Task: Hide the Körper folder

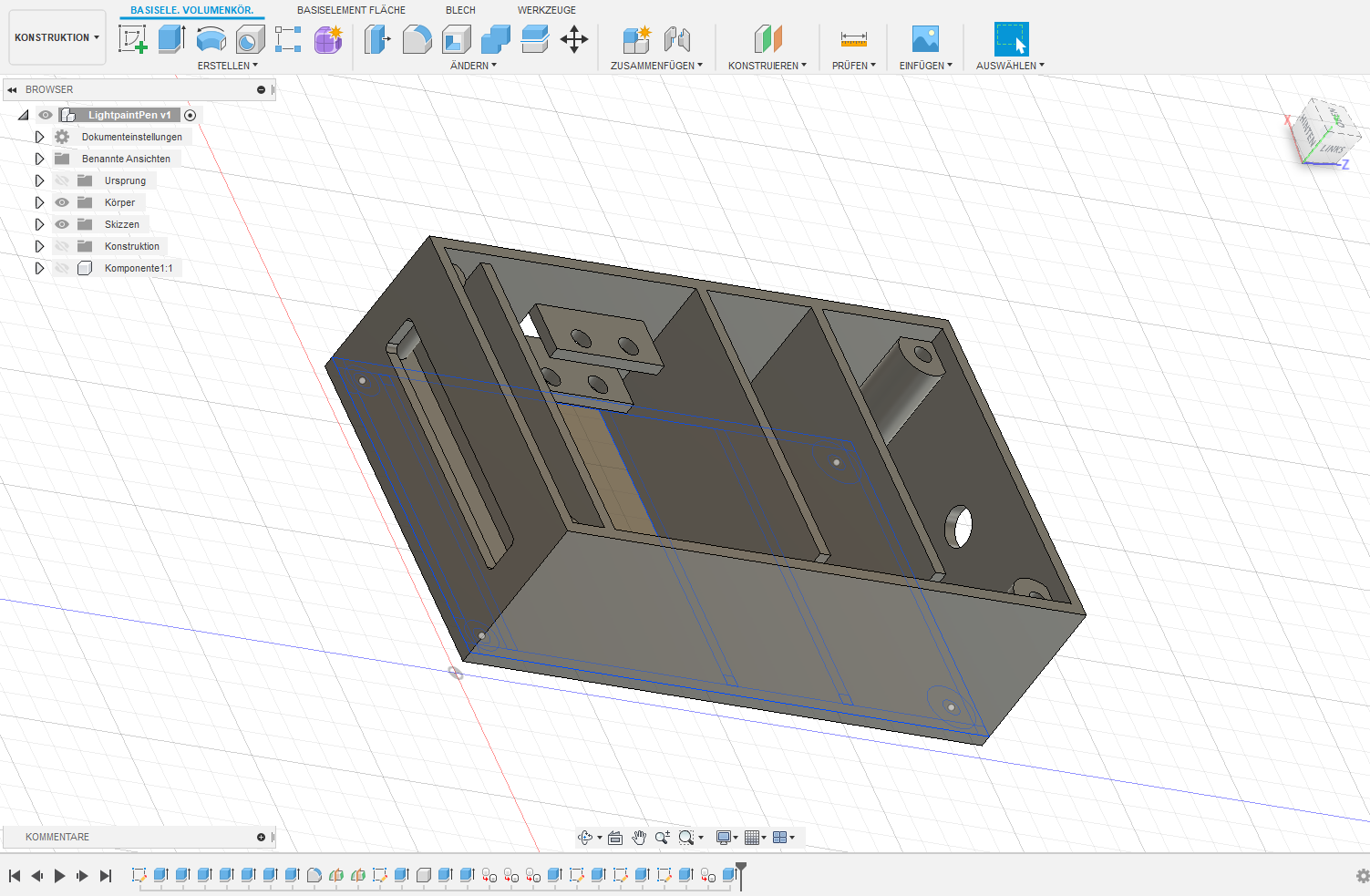Action: [62, 202]
